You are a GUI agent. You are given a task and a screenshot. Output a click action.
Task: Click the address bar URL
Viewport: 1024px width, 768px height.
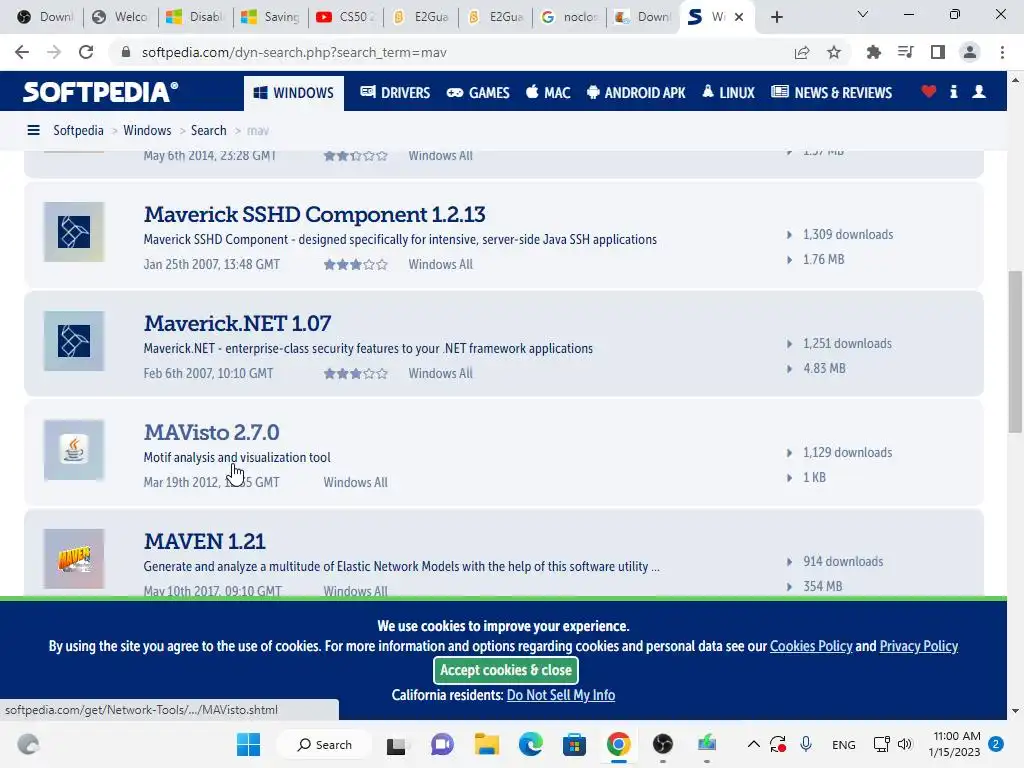294,52
